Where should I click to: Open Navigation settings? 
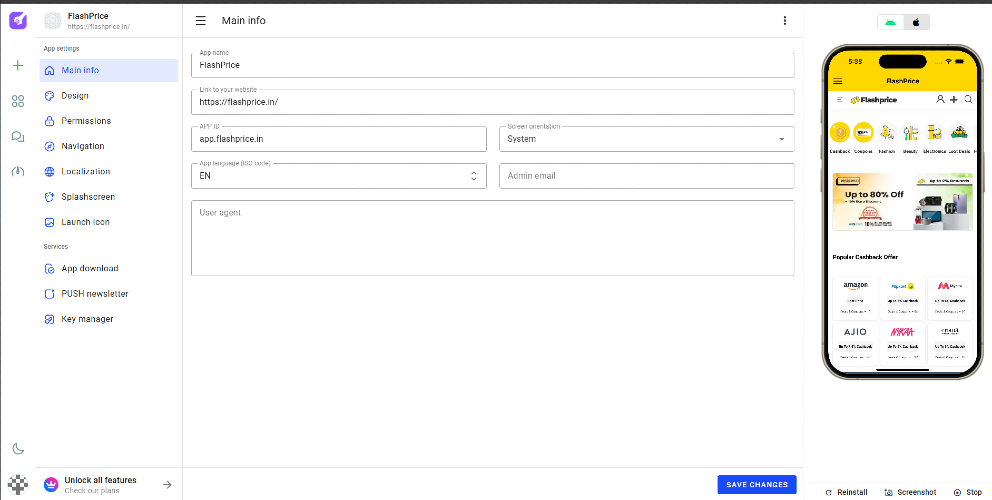109,146
